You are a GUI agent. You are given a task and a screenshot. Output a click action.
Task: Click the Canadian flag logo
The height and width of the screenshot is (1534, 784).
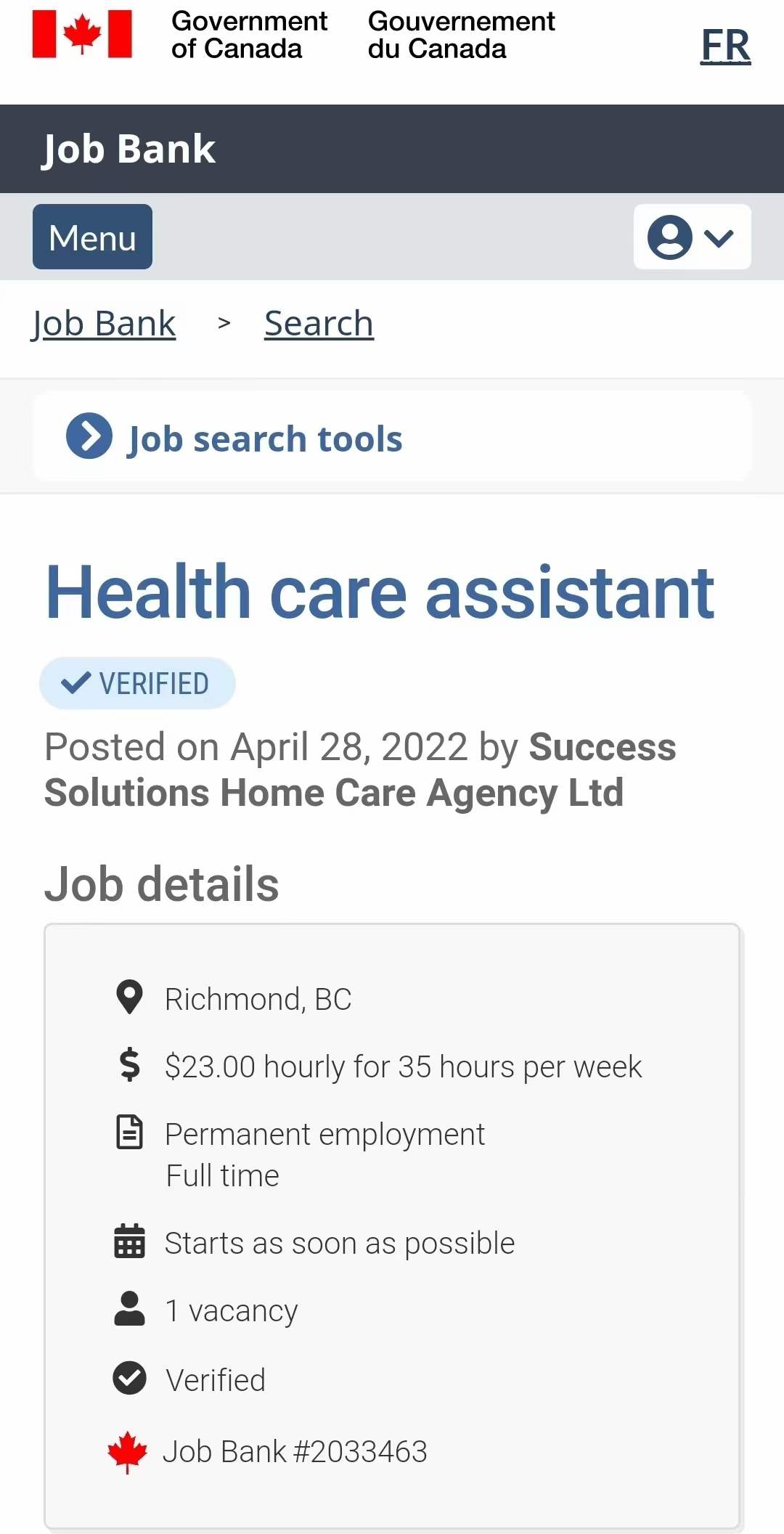coord(82,34)
